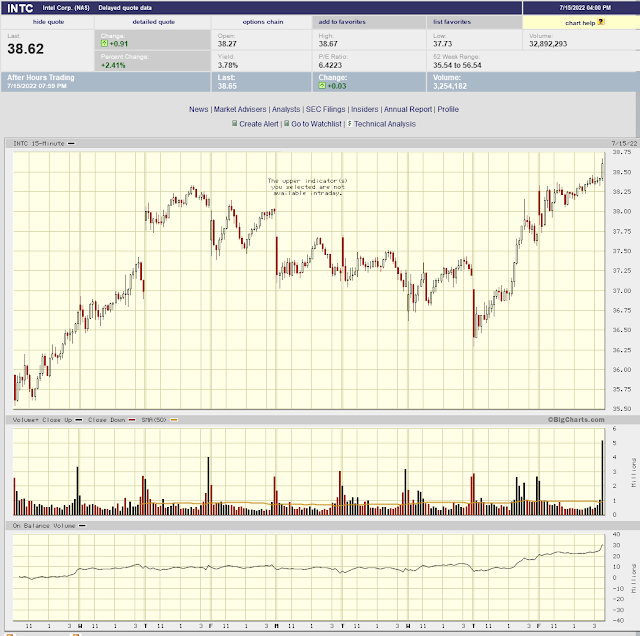Screen dimensions: 640x636
Task: Open the Annual Report link
Action: [408, 109]
